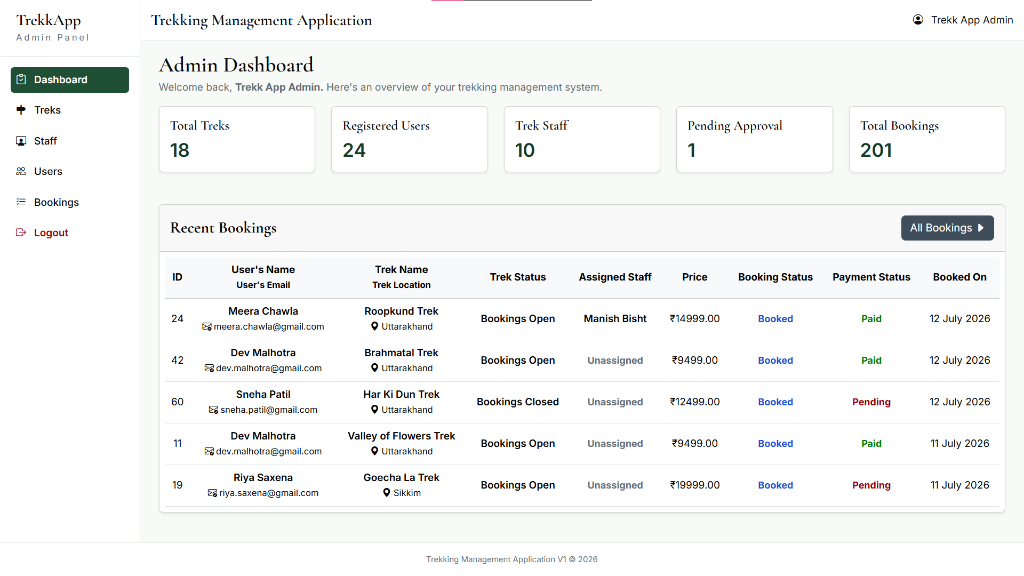
Task: Click the Bookings Closed status
Action: 517,402
